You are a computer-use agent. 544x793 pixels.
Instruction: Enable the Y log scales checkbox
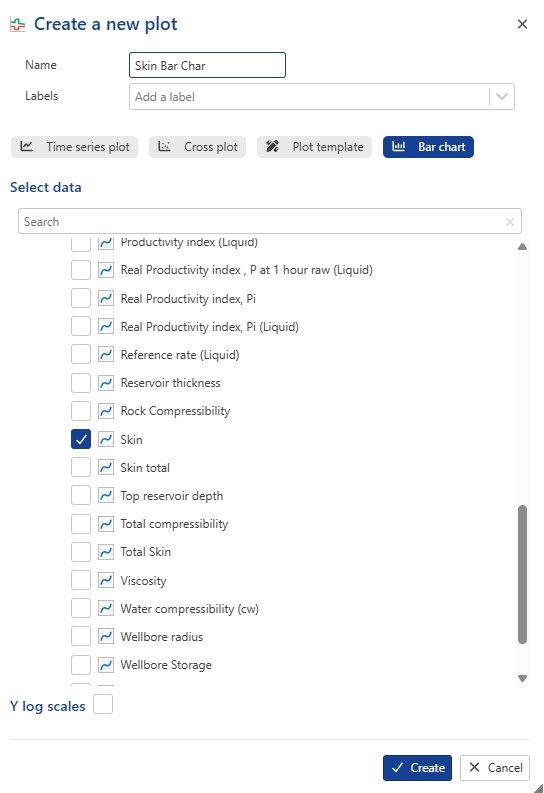[x=103, y=704]
